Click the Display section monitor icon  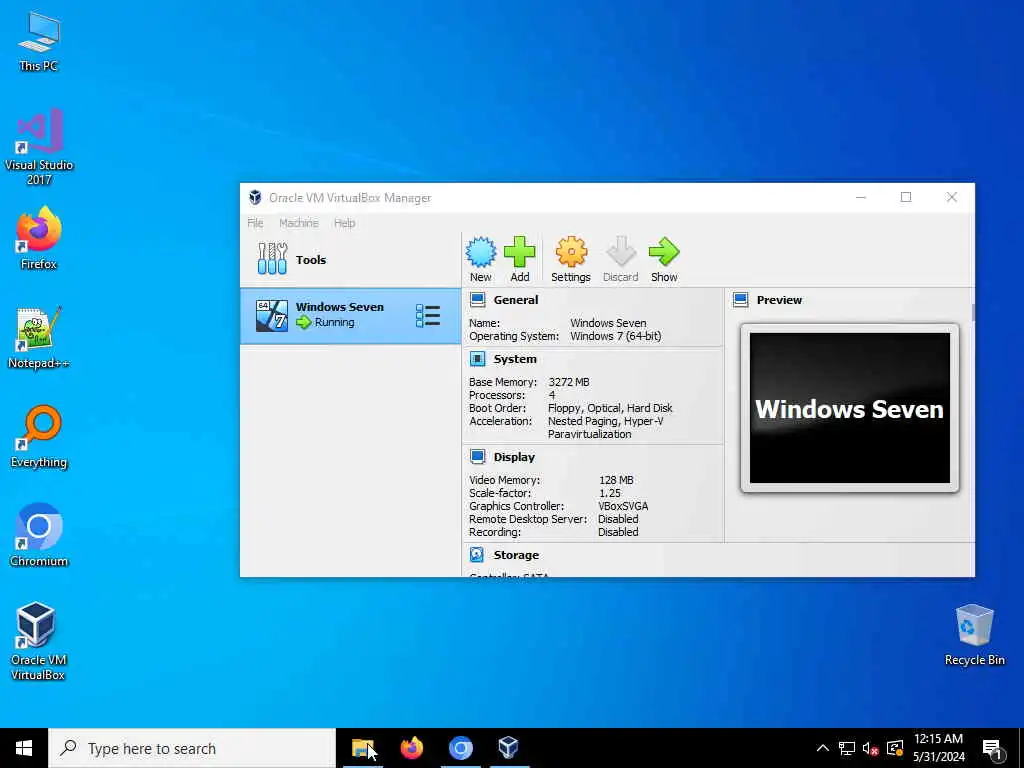coord(478,456)
